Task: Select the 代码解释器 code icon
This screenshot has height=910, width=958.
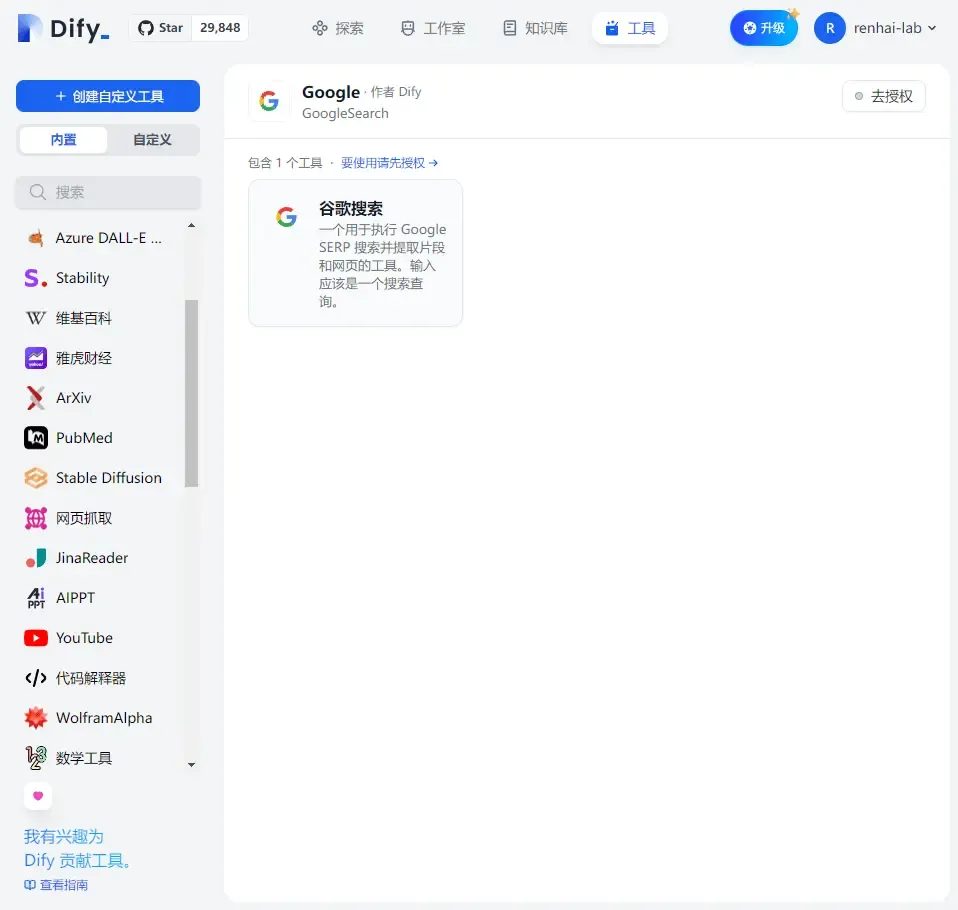Action: click(36, 678)
